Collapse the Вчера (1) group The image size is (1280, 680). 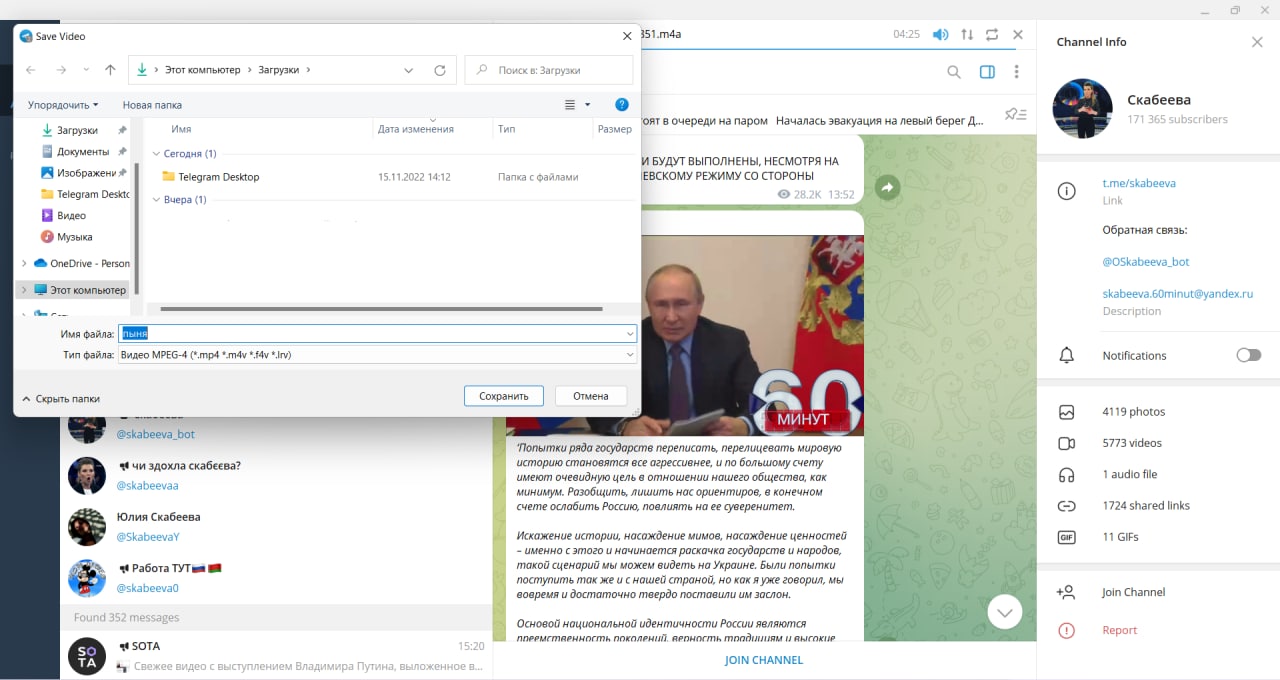click(x=156, y=200)
